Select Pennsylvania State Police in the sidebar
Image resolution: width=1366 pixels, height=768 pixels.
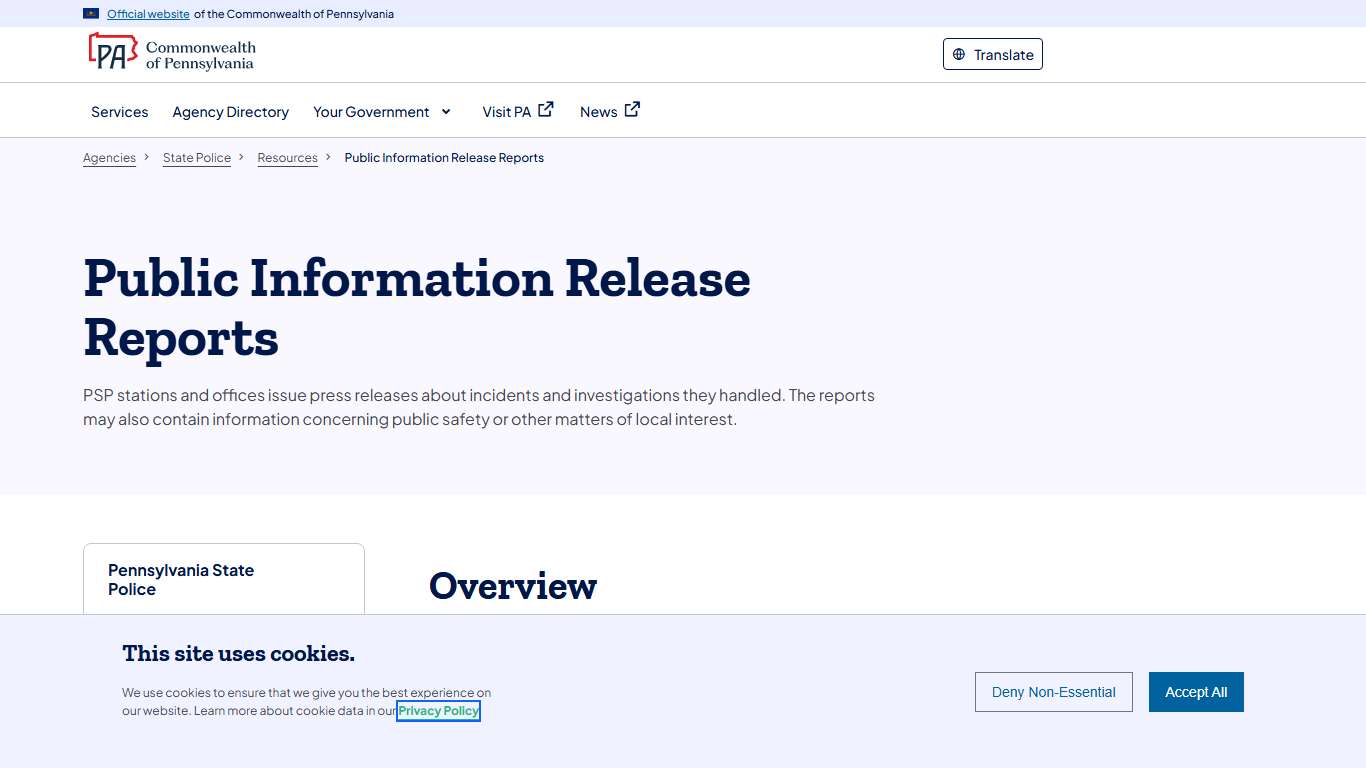tap(181, 579)
